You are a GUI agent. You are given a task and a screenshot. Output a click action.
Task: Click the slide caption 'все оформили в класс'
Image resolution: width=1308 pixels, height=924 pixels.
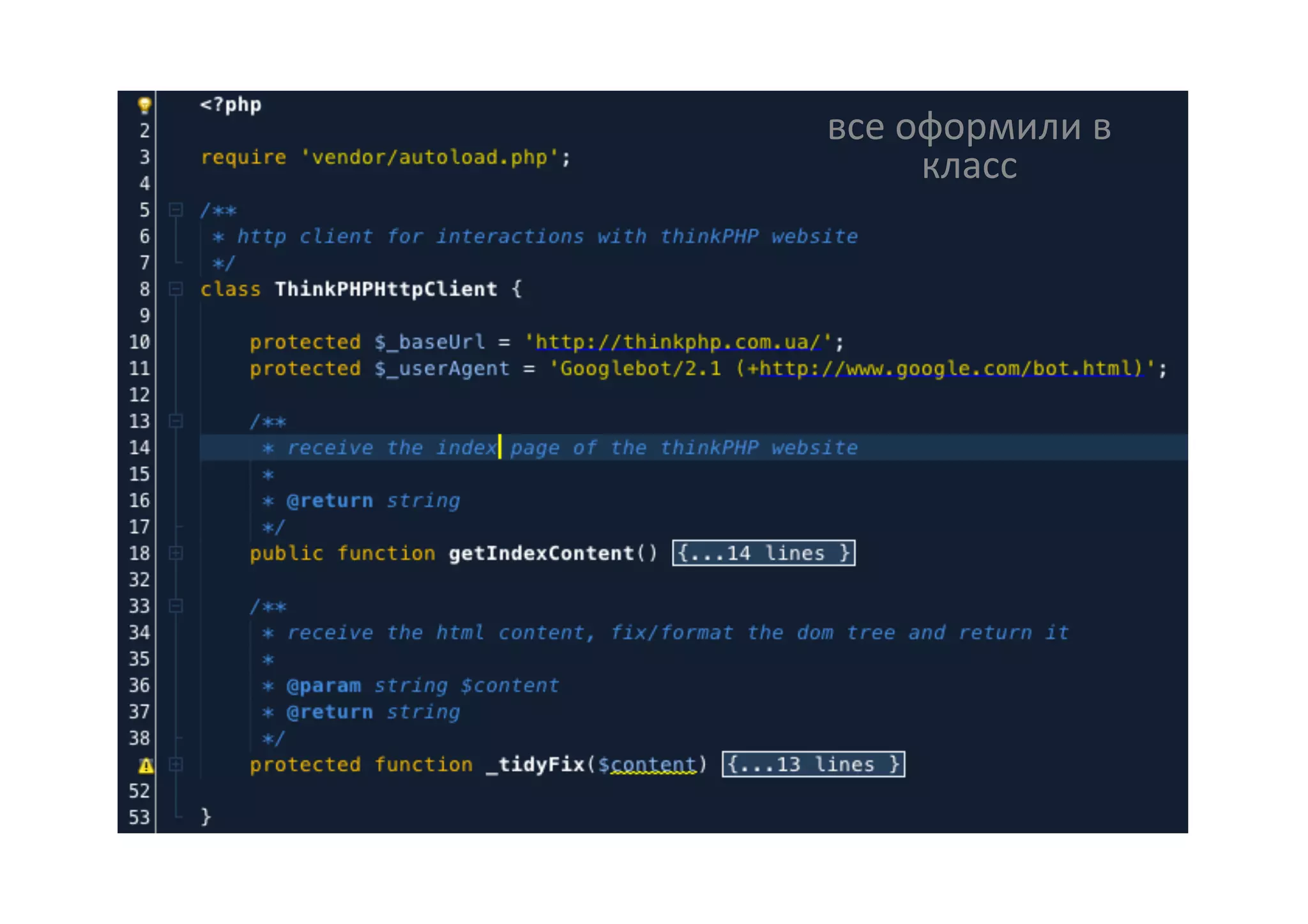click(x=969, y=146)
